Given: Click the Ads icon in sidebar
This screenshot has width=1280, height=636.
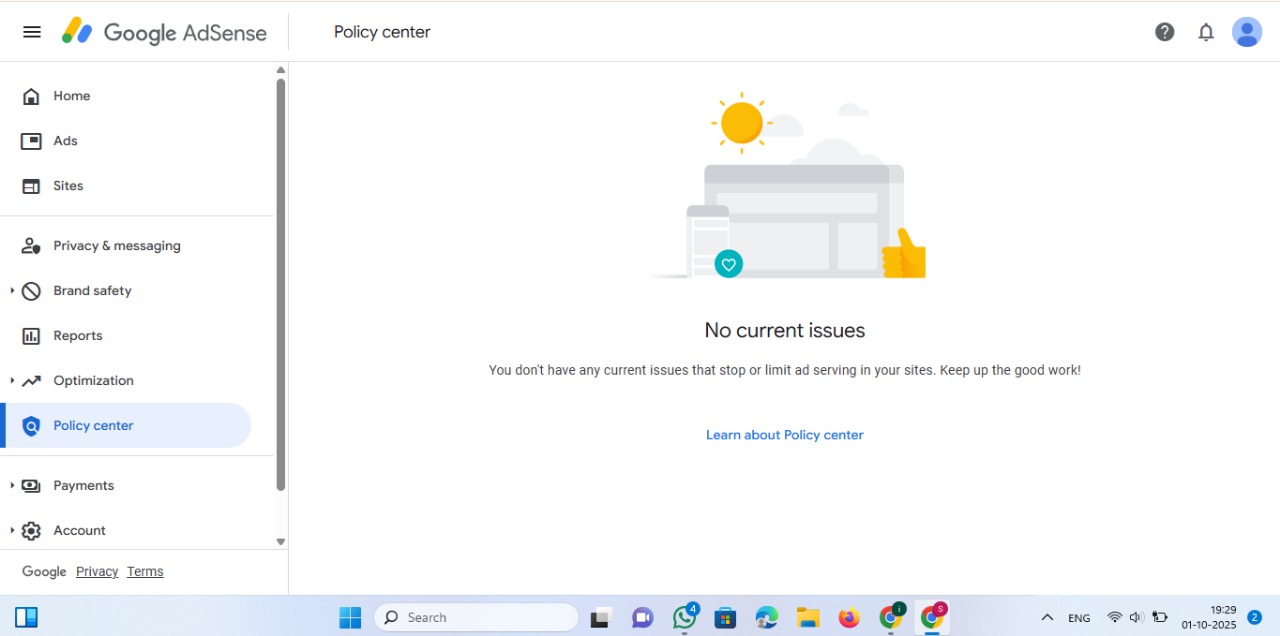Looking at the screenshot, I should (32, 141).
